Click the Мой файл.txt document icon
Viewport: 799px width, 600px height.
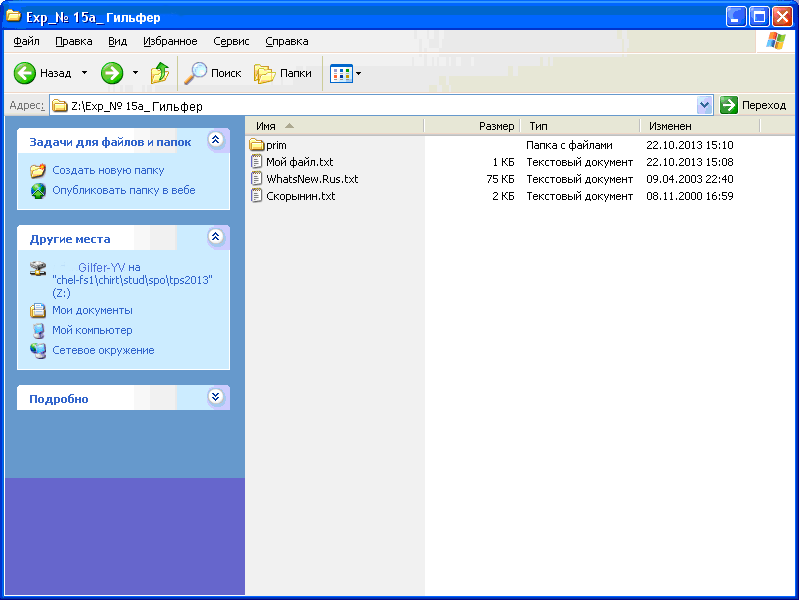257,162
